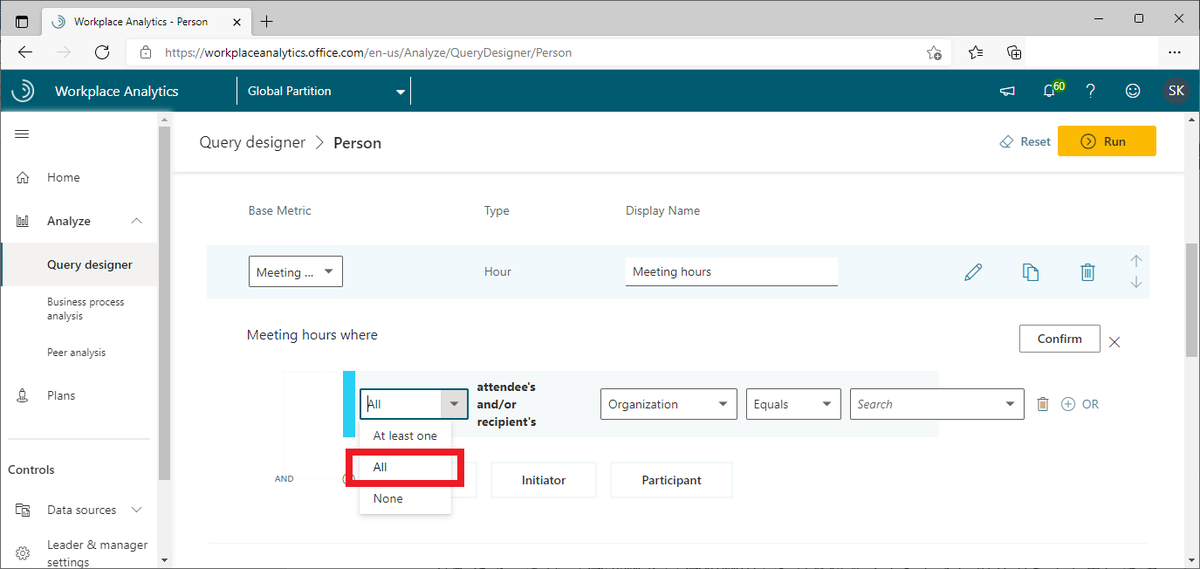Image resolution: width=1200 pixels, height=569 pixels.
Task: Click the 'Meeting hours where' text
Action: click(x=312, y=335)
